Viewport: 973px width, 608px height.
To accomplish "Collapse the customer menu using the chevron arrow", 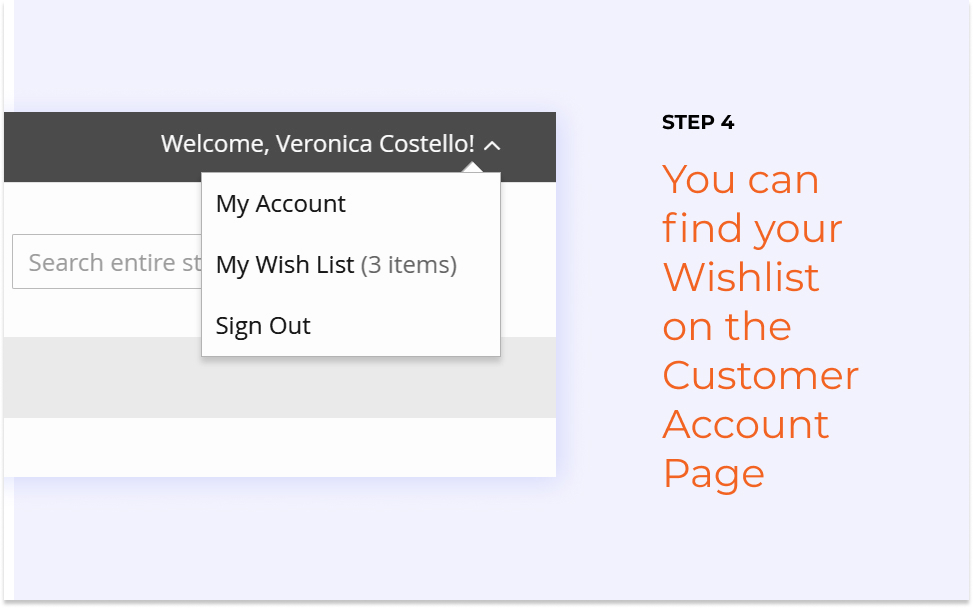I will pos(492,146).
